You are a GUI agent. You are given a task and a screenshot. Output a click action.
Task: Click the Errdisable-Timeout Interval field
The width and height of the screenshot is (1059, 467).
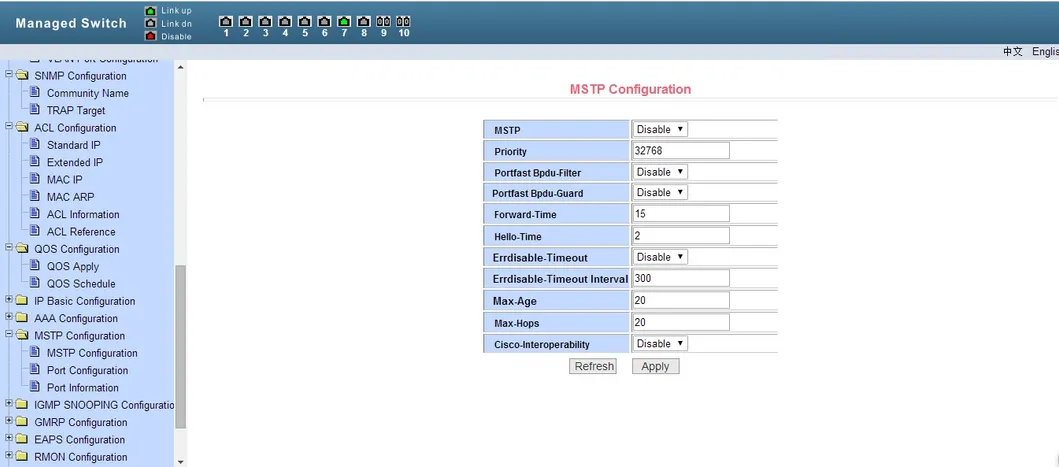pyautogui.click(x=681, y=278)
